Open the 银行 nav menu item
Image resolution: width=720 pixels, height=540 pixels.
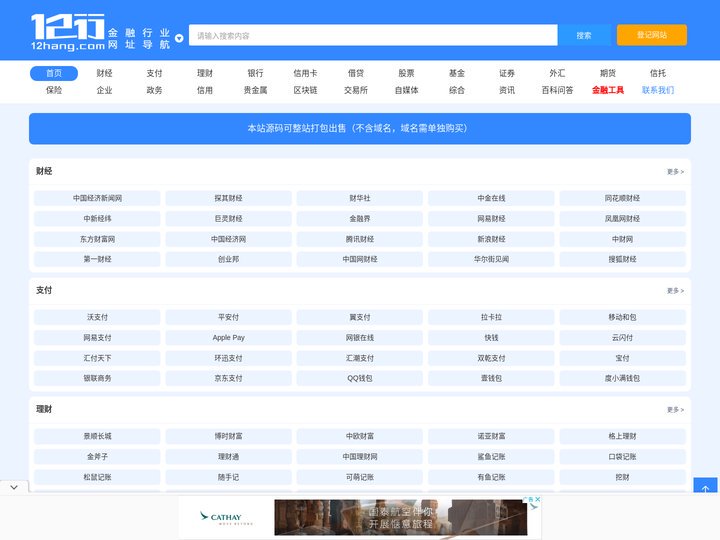click(255, 73)
